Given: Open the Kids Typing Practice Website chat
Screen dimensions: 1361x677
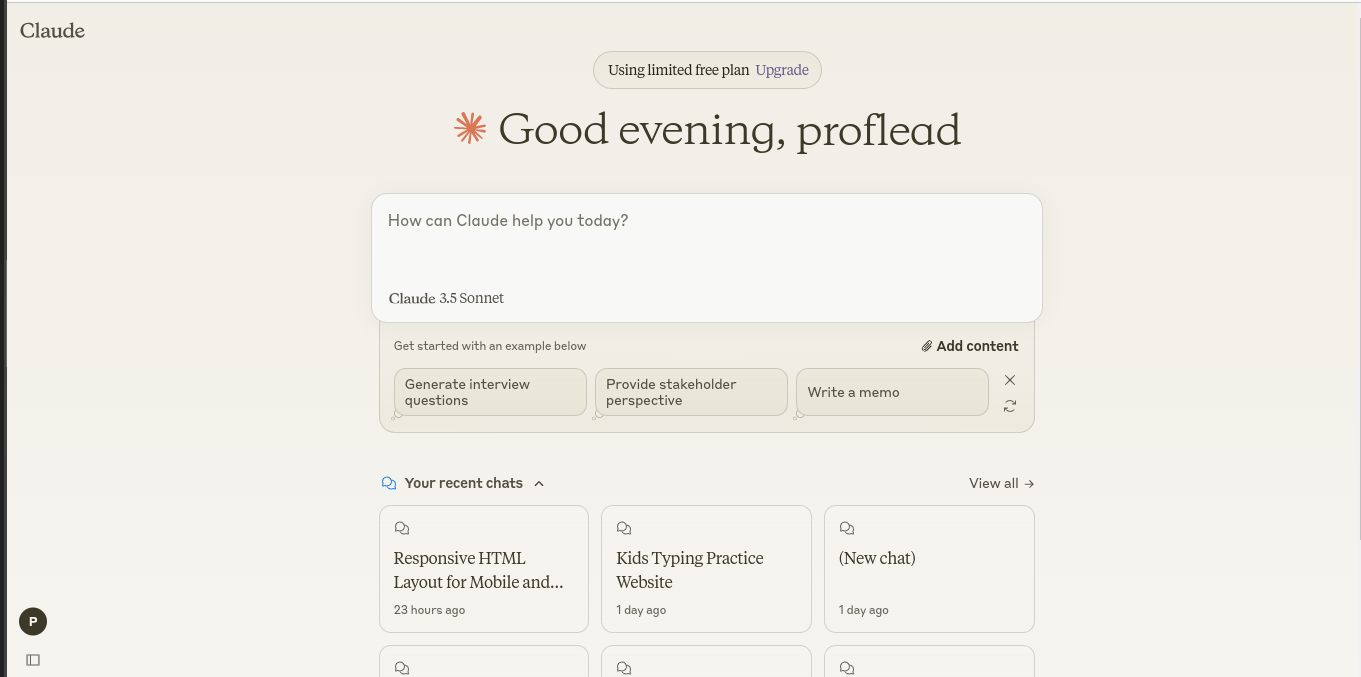Looking at the screenshot, I should tap(706, 569).
